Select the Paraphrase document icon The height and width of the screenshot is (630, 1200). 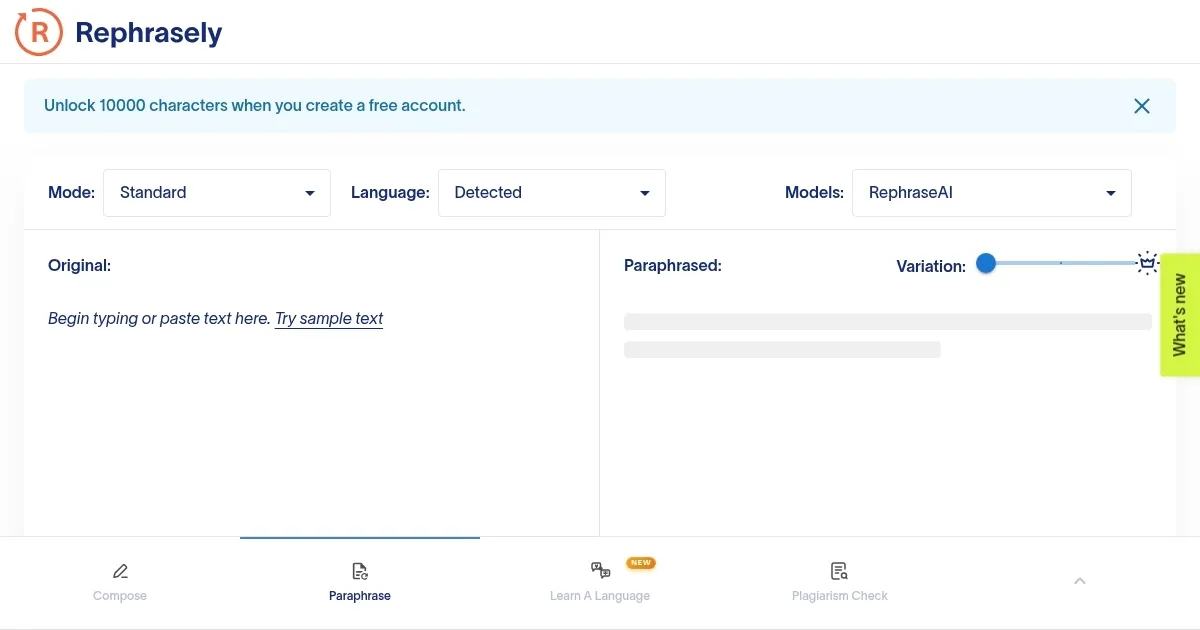click(360, 572)
